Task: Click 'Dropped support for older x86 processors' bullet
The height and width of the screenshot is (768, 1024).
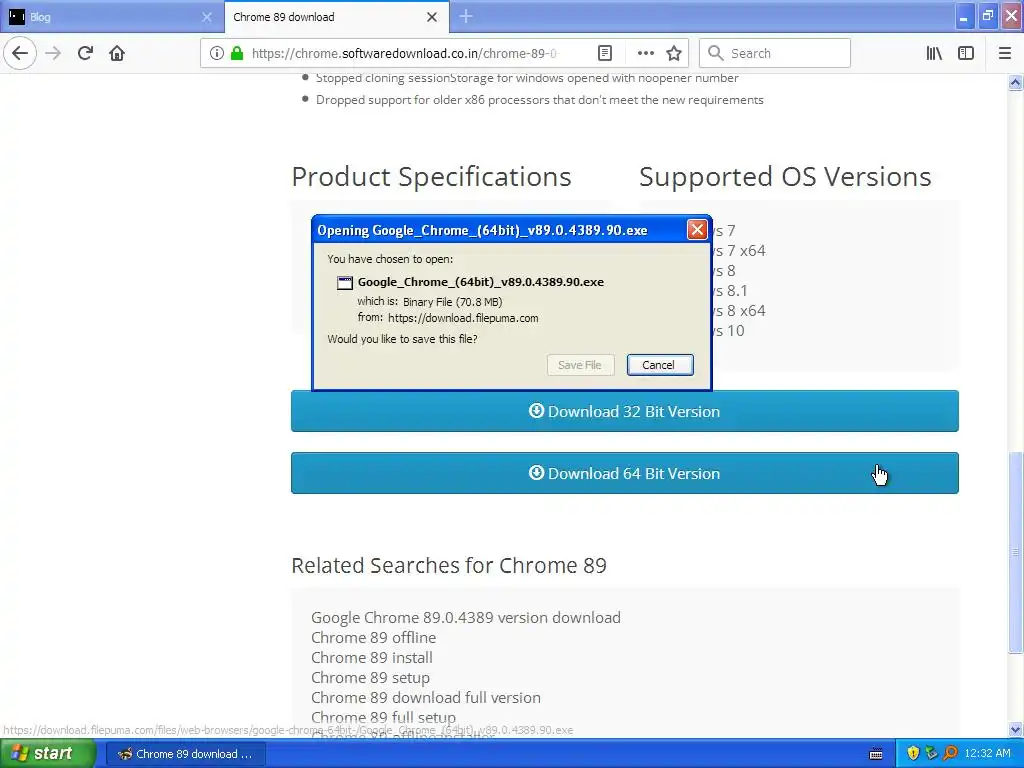Action: coord(539,100)
